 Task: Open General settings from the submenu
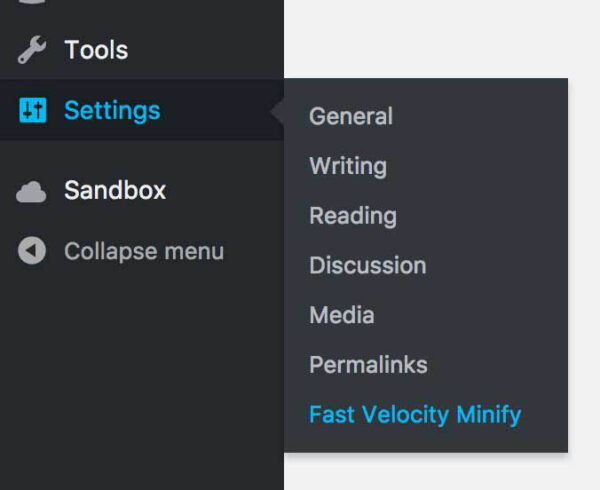(351, 116)
